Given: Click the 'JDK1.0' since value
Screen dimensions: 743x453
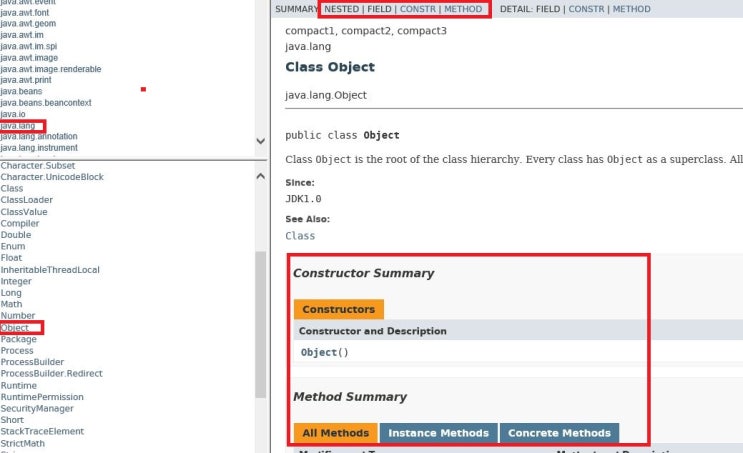Looking at the screenshot, I should [x=303, y=199].
